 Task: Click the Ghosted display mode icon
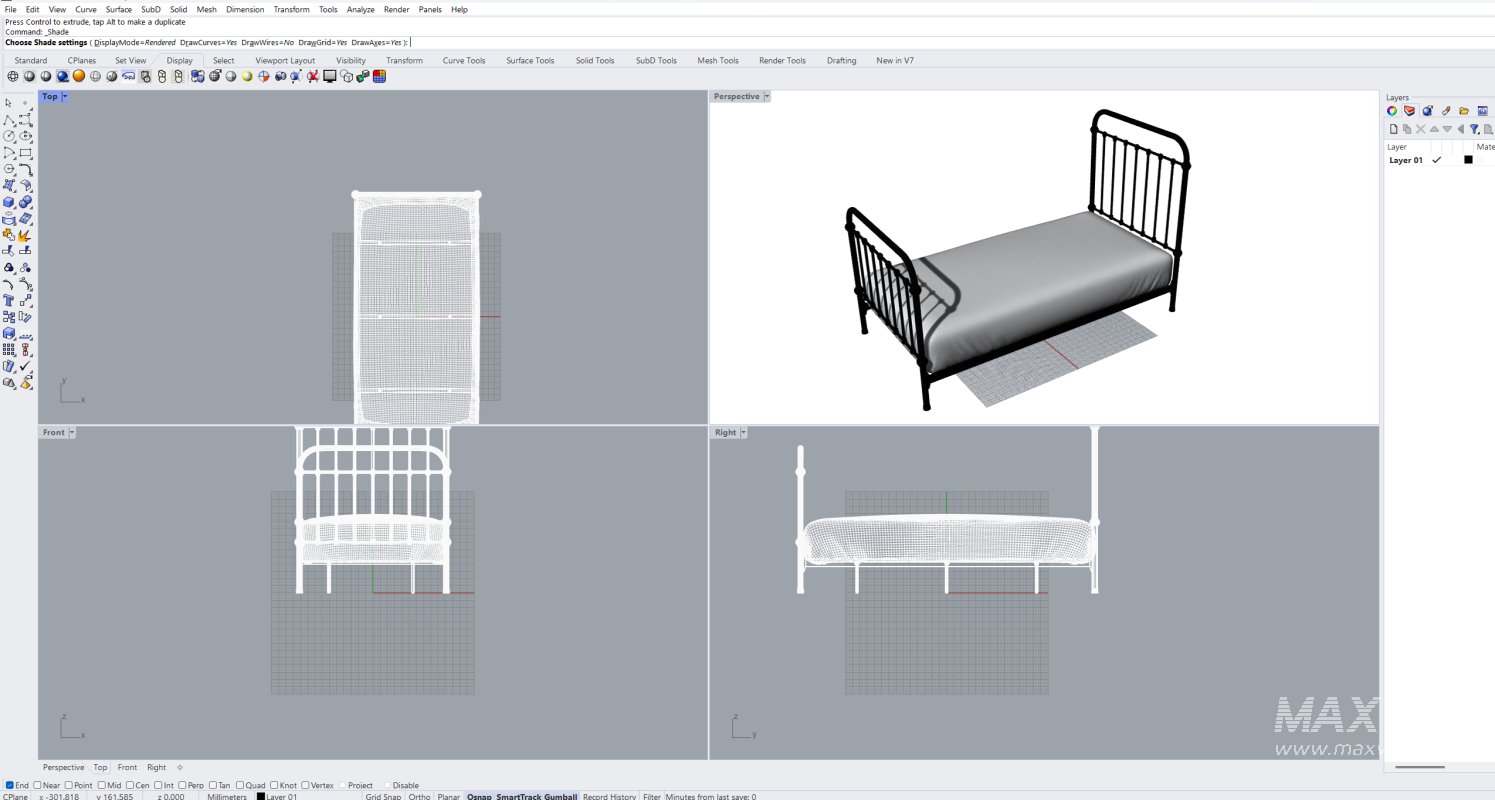point(96,76)
